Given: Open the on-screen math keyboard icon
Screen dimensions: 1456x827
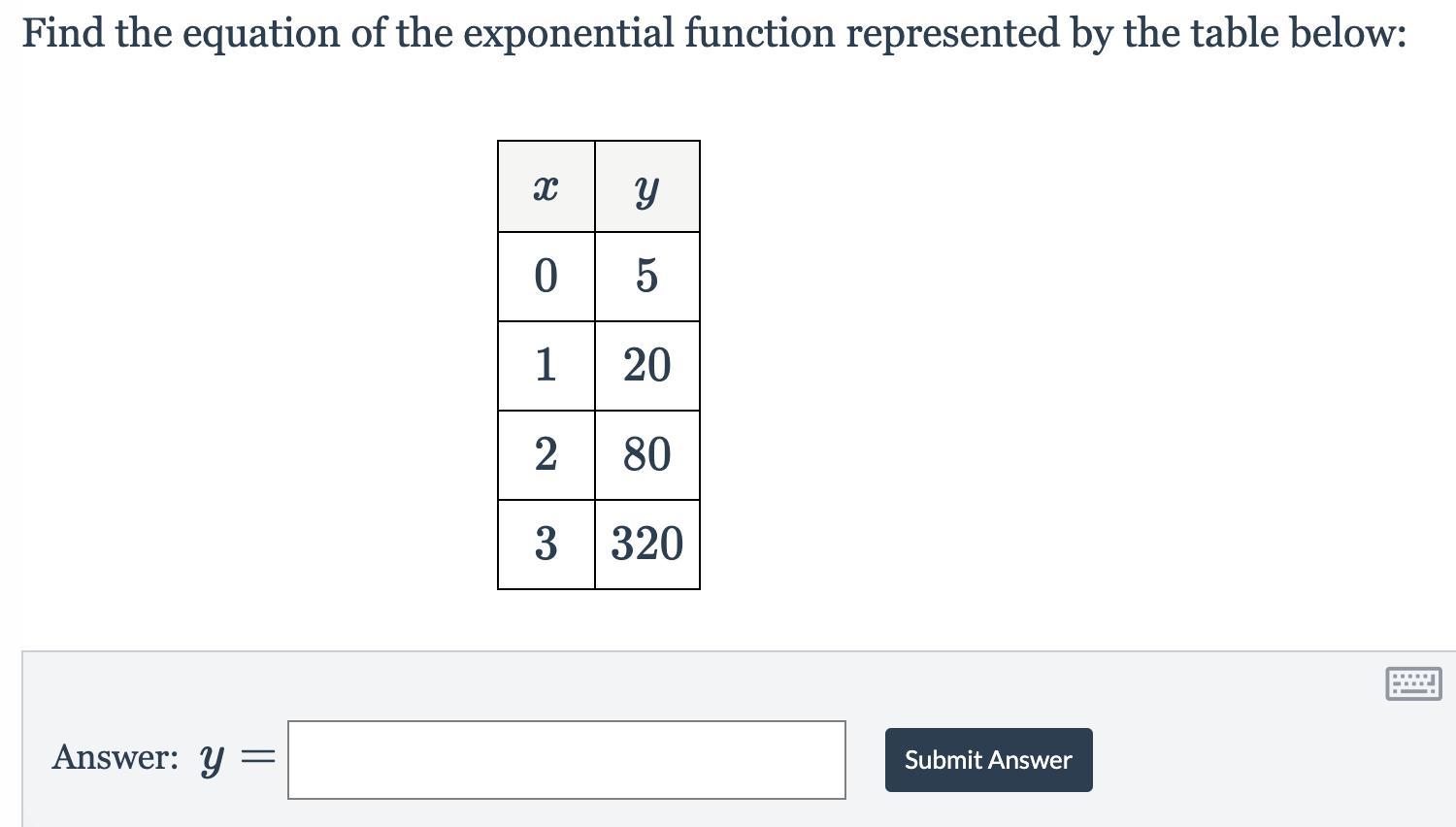Looking at the screenshot, I should coord(1413,683).
